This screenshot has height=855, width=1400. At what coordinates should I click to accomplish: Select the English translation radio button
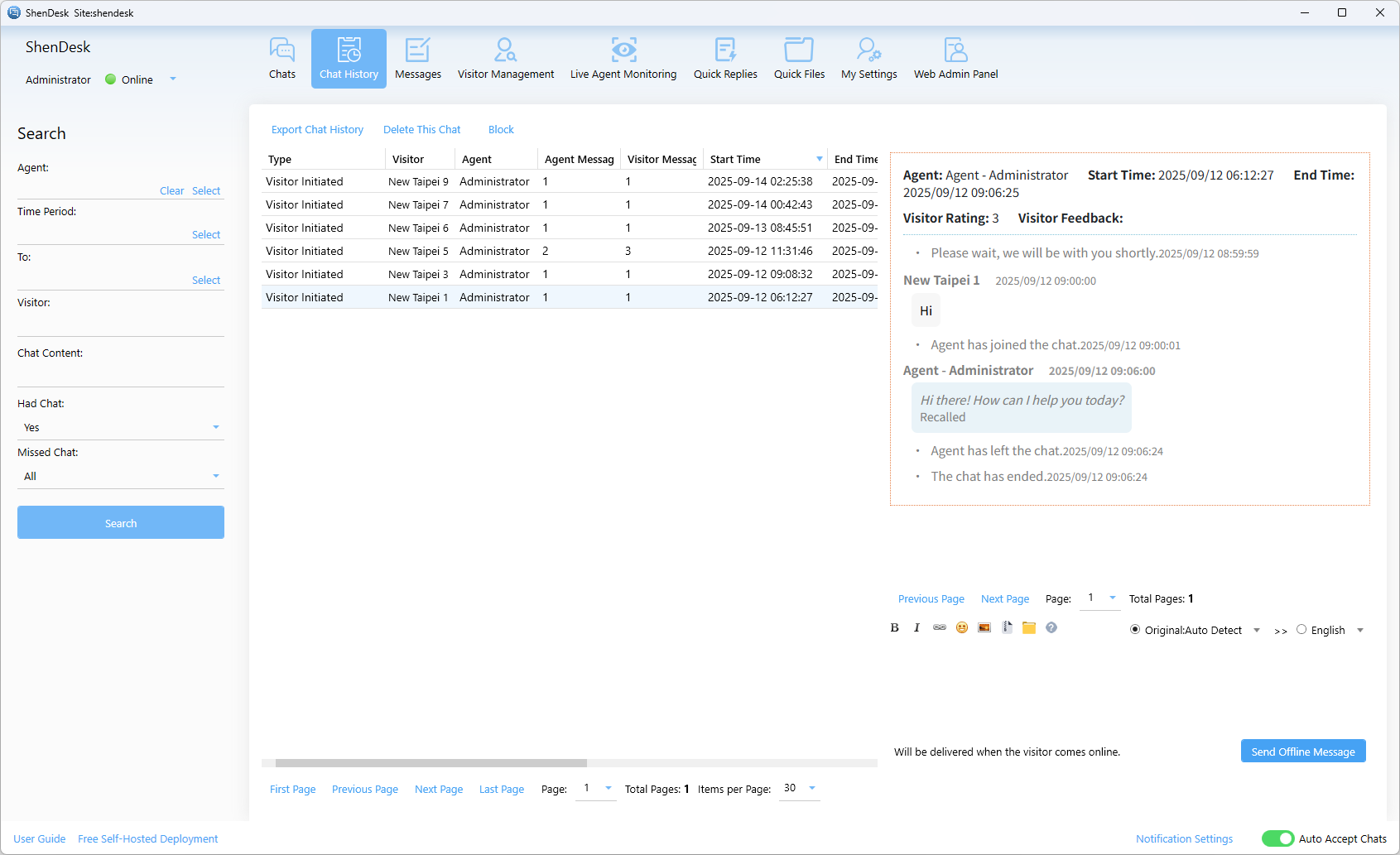point(1301,630)
